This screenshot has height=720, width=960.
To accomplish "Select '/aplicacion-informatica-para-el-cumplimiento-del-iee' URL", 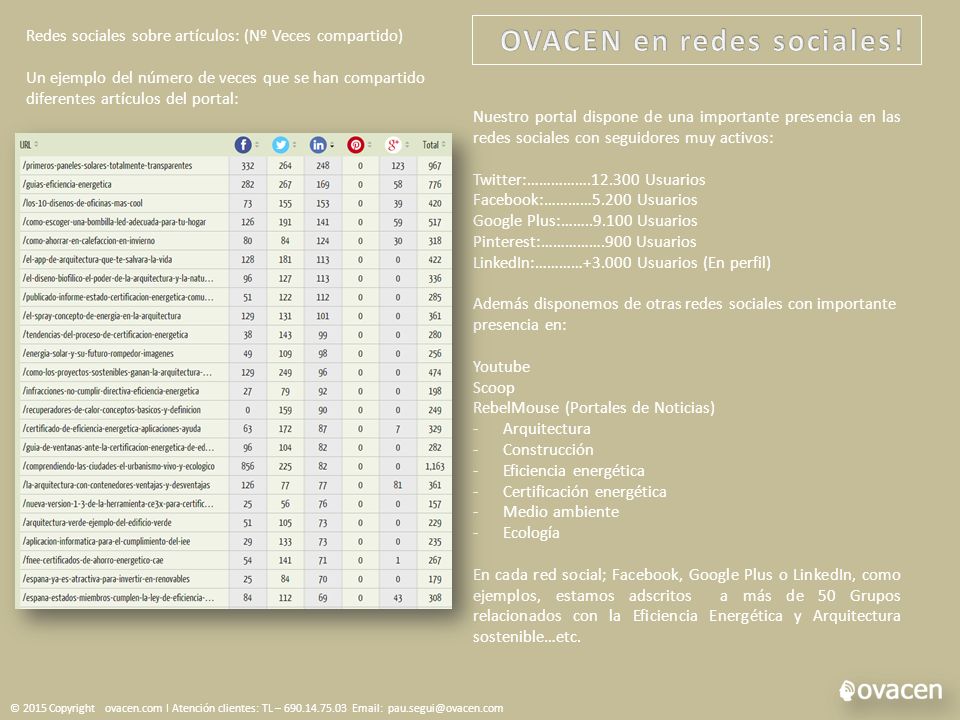I will 106,541.
